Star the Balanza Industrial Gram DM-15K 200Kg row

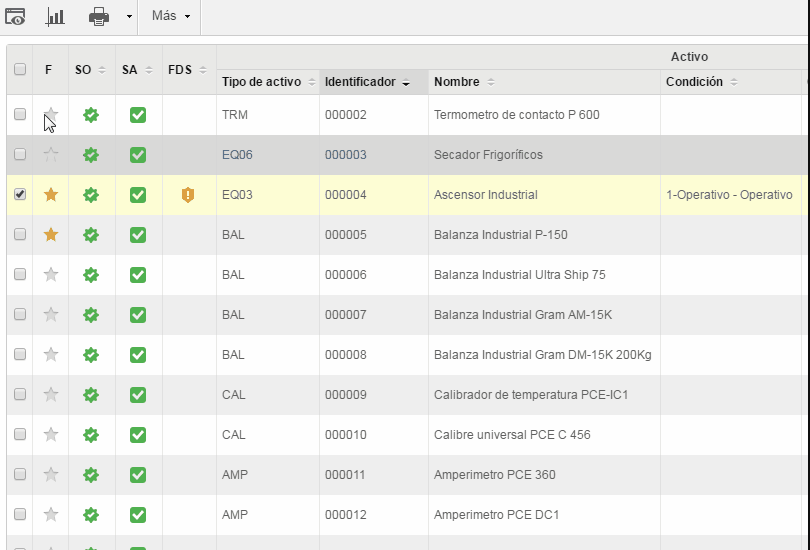(51, 354)
